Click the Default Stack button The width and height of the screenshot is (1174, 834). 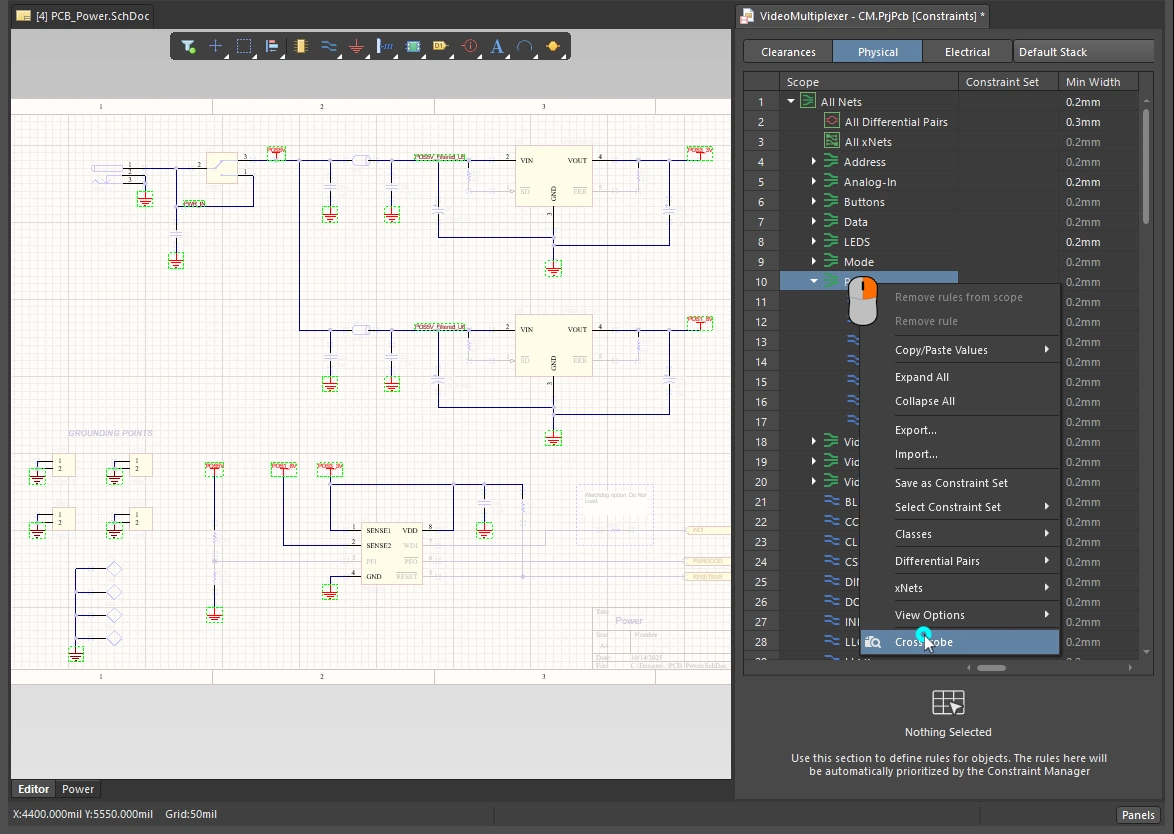pos(1083,52)
